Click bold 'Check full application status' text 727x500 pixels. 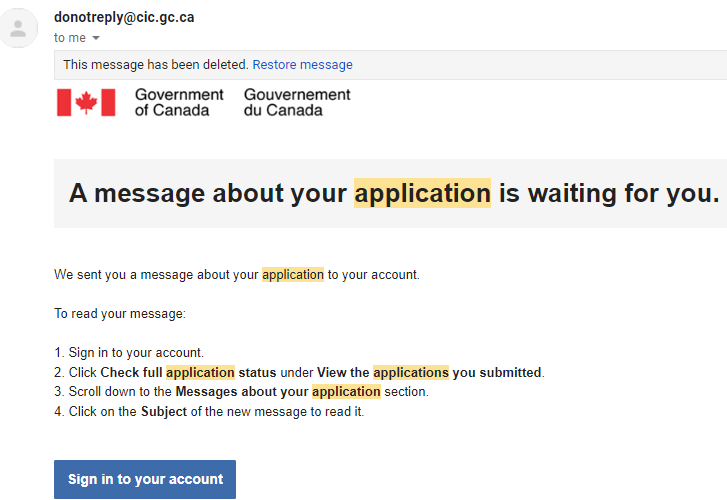pyautogui.click(x=188, y=372)
